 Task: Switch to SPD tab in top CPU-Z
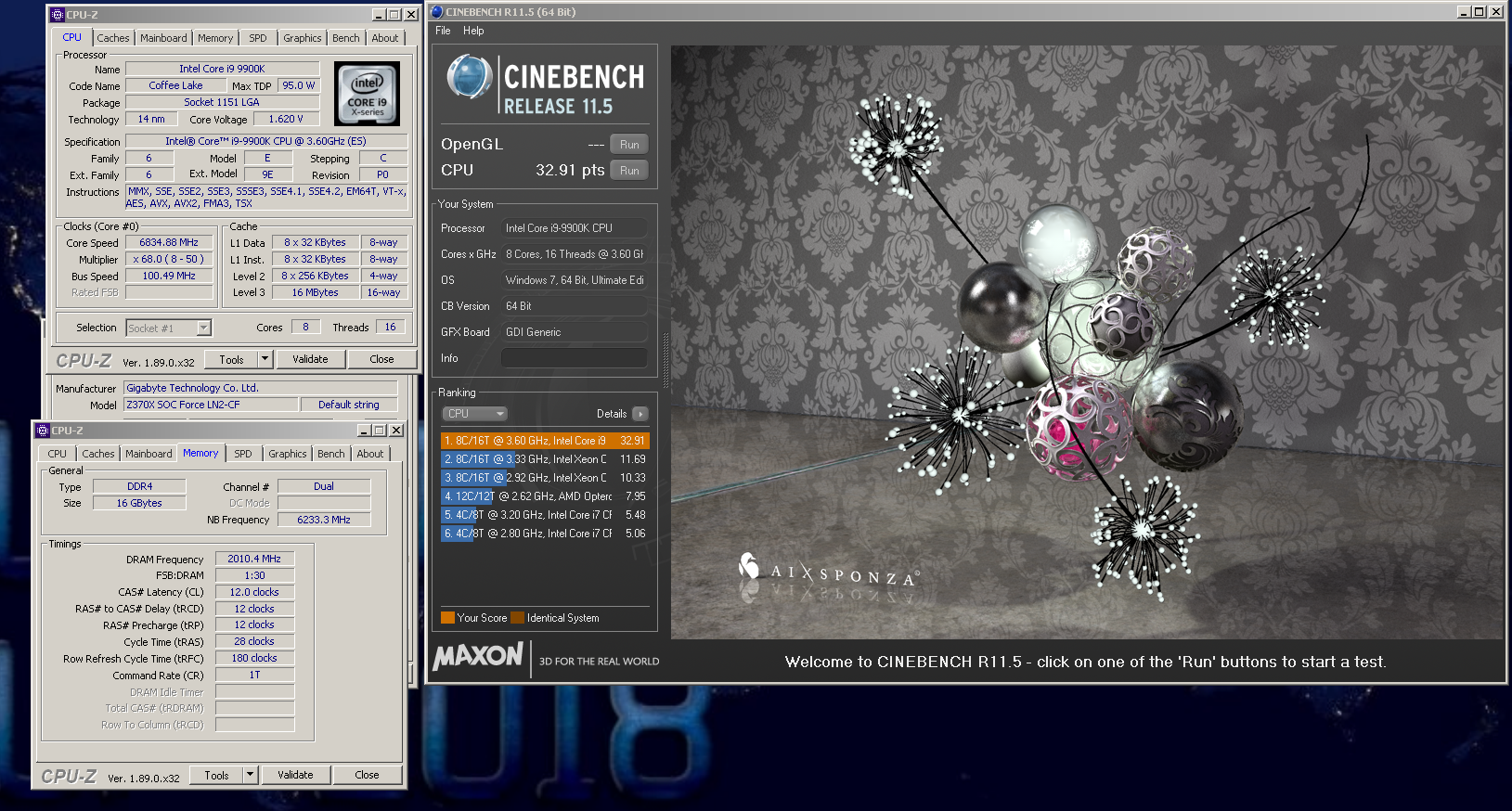tap(258, 38)
